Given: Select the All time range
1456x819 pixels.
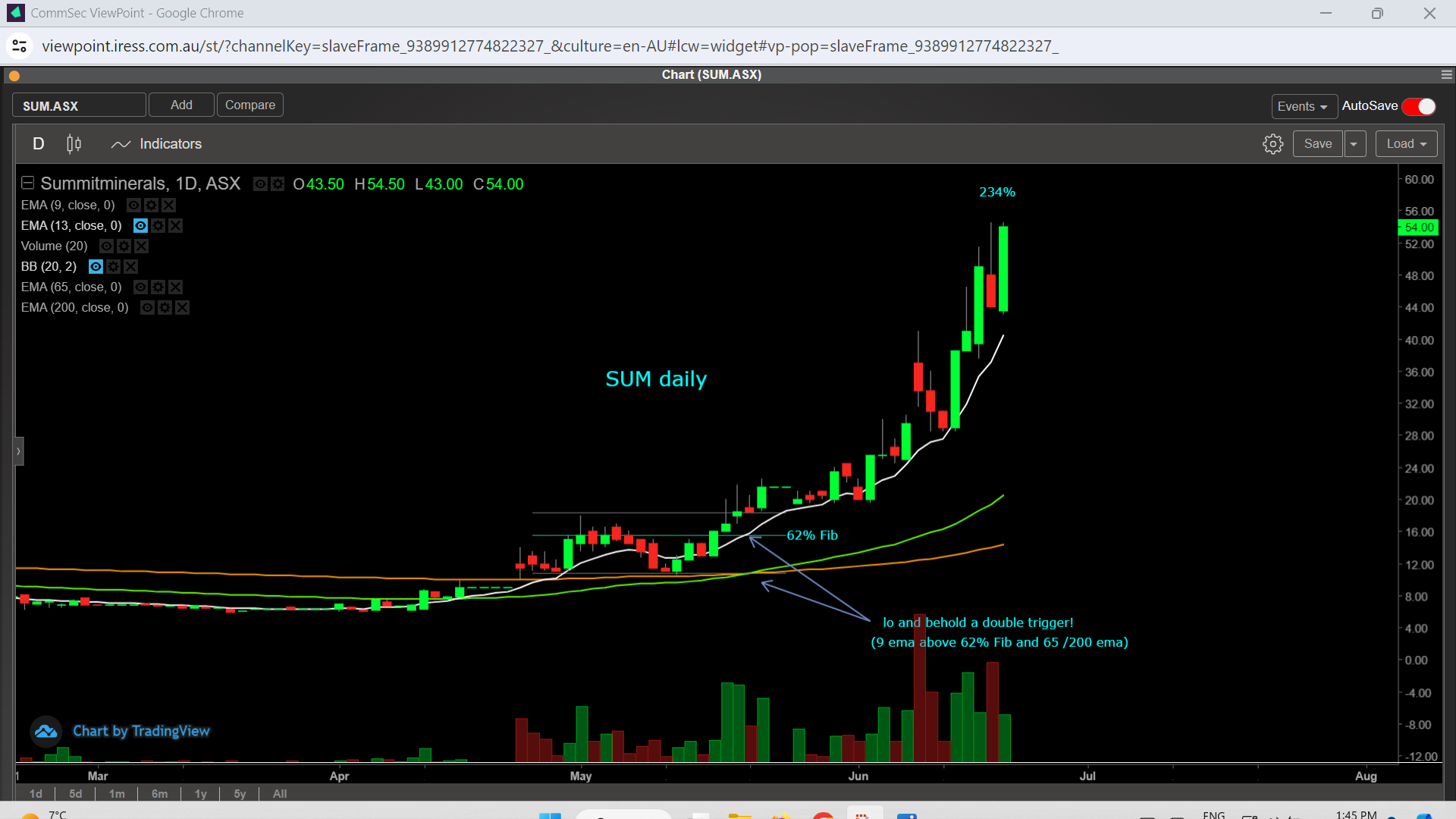Looking at the screenshot, I should coord(280,794).
